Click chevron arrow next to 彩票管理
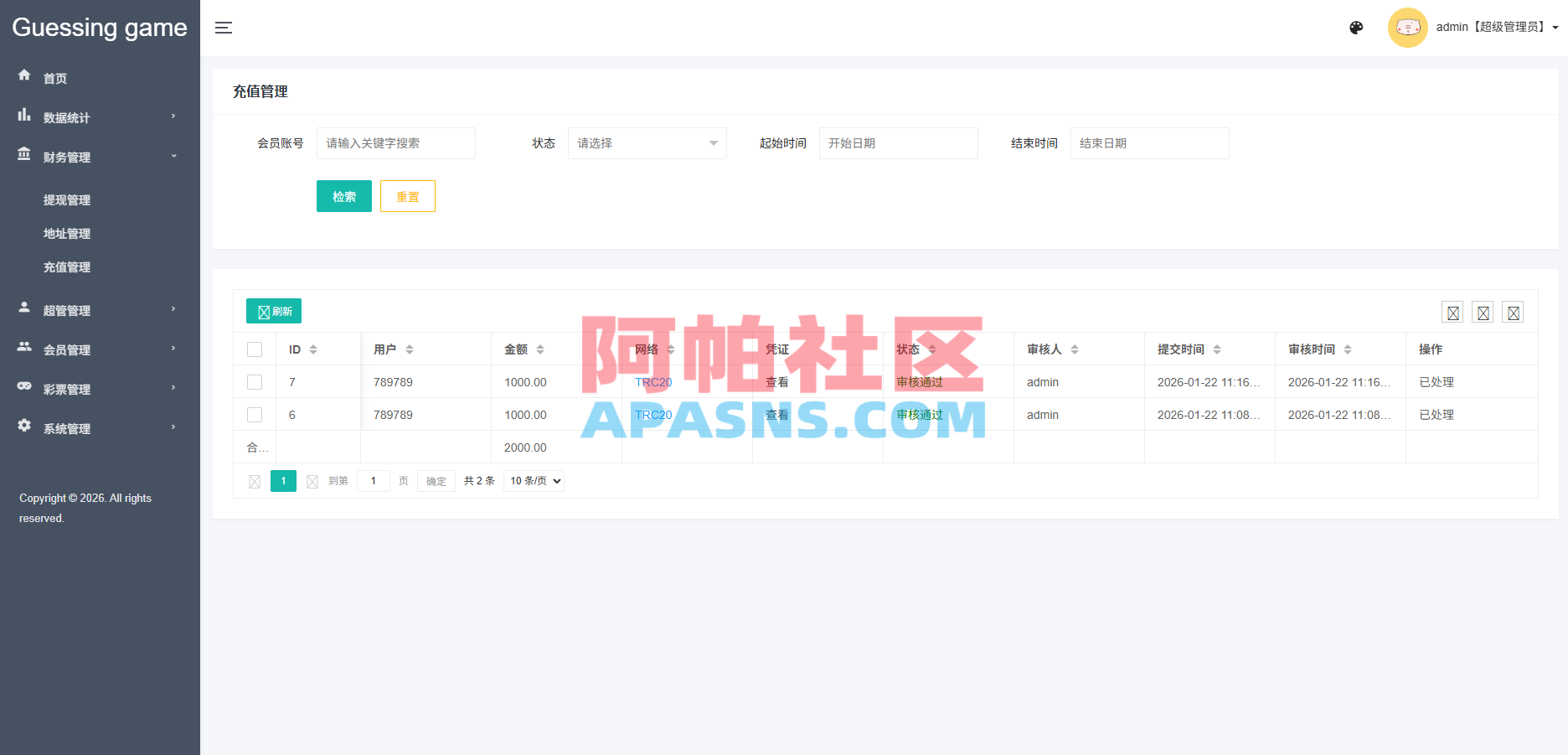Image resolution: width=1568 pixels, height=755 pixels. tap(173, 388)
